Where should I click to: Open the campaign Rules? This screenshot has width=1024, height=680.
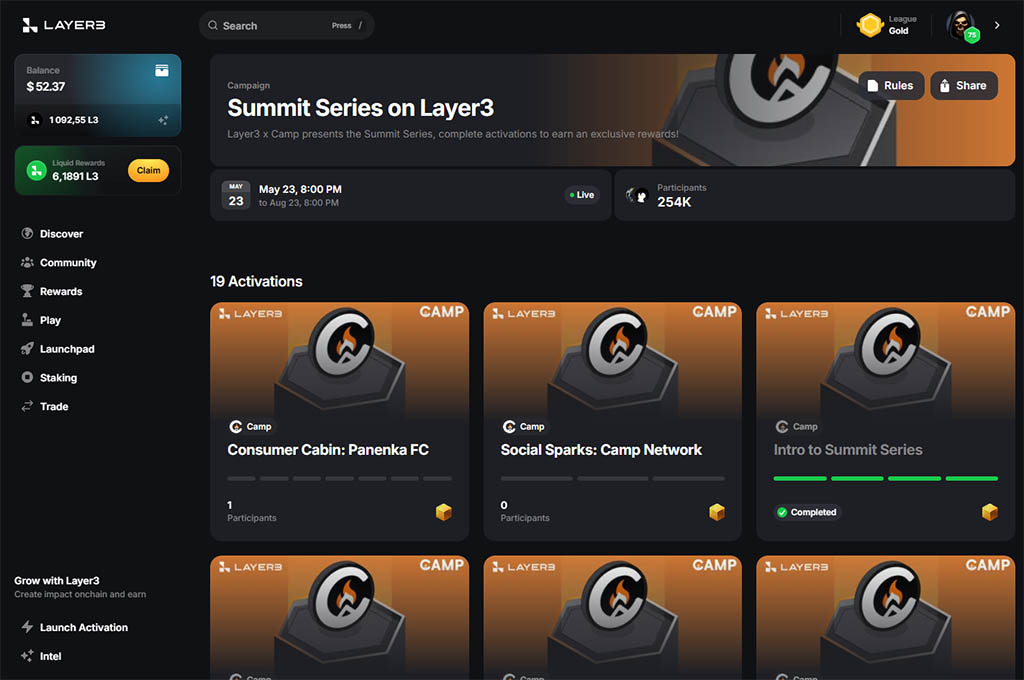point(891,86)
